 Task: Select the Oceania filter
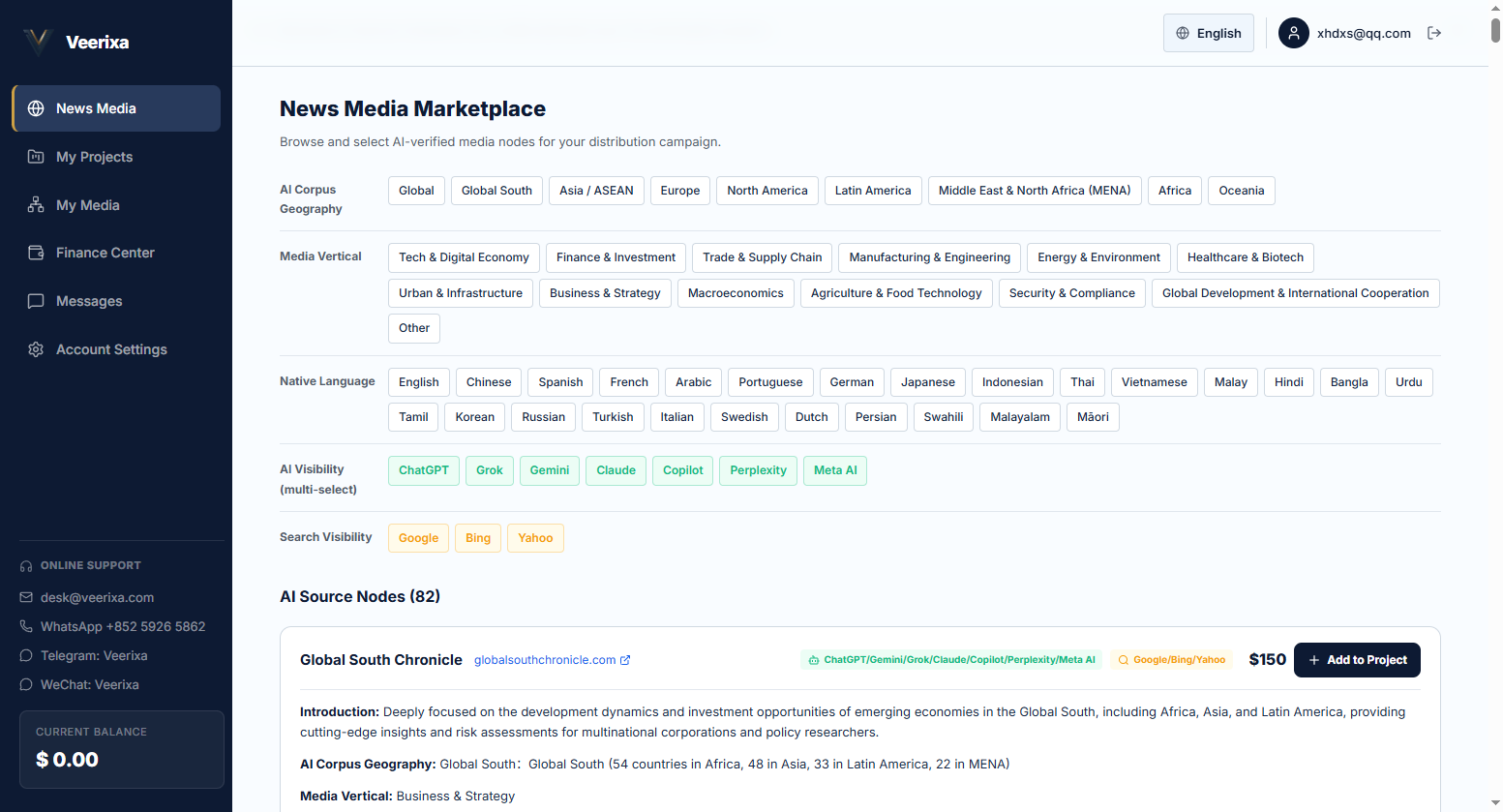[x=1242, y=191]
